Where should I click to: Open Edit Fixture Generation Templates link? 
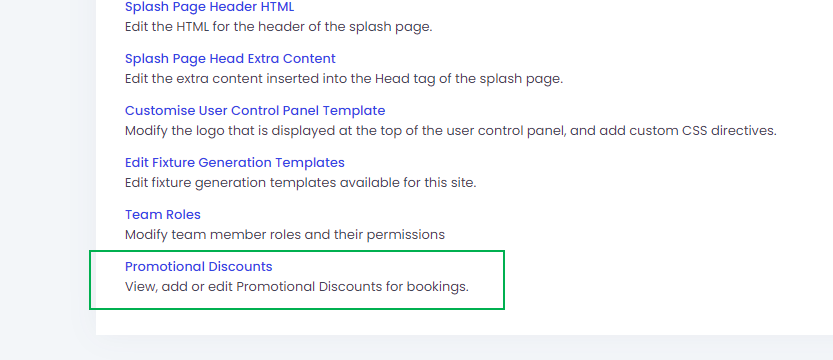[x=235, y=162]
